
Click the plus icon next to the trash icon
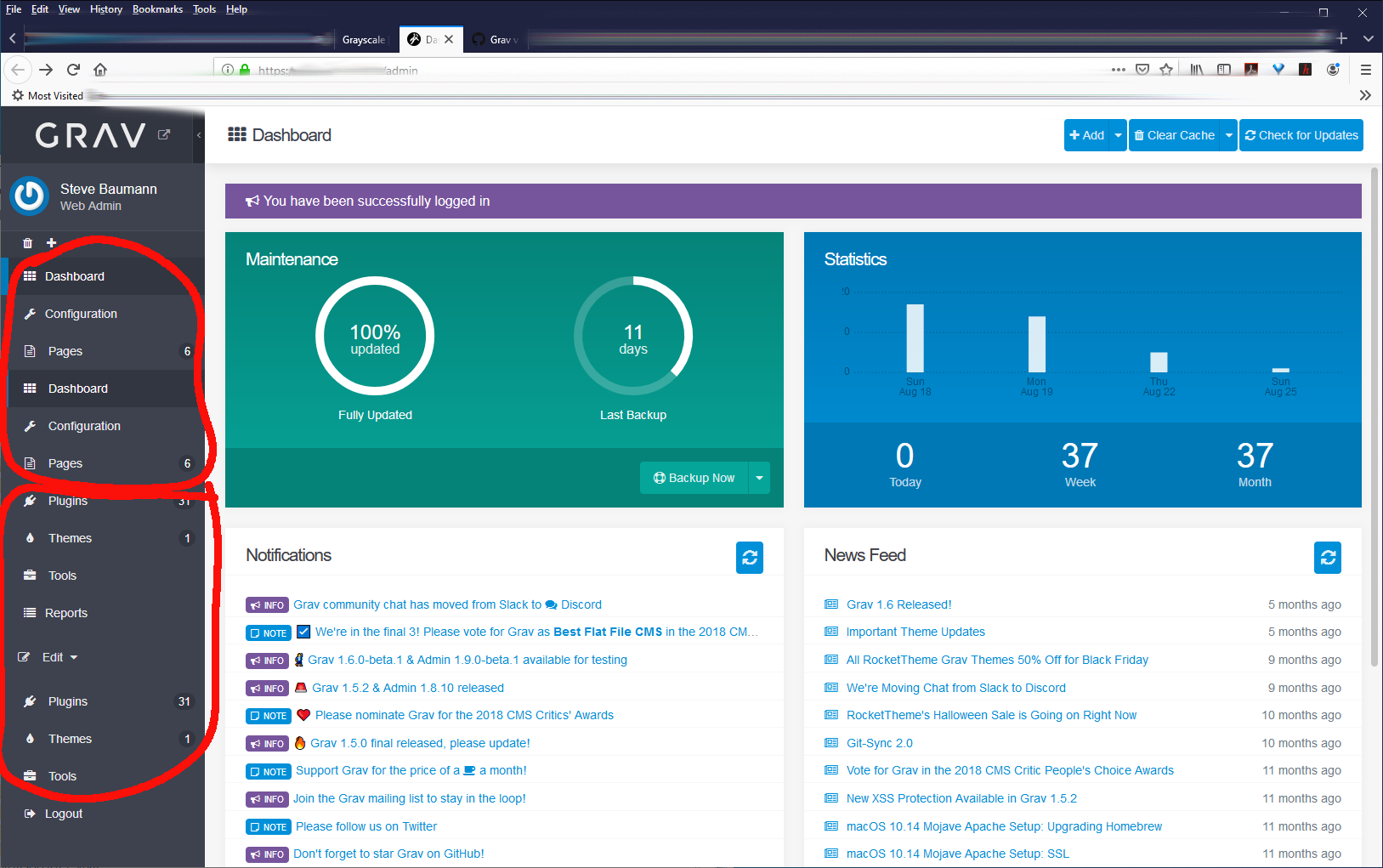pyautogui.click(x=51, y=242)
